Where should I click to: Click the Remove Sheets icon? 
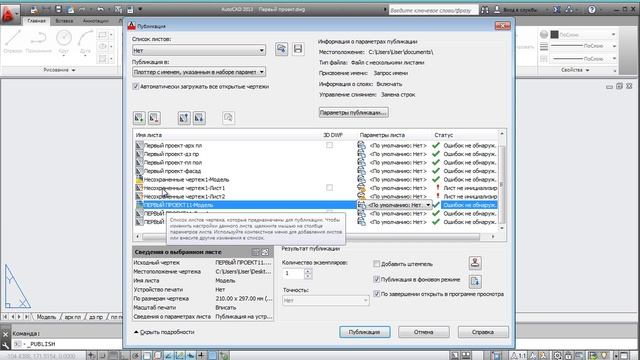tap(154, 118)
